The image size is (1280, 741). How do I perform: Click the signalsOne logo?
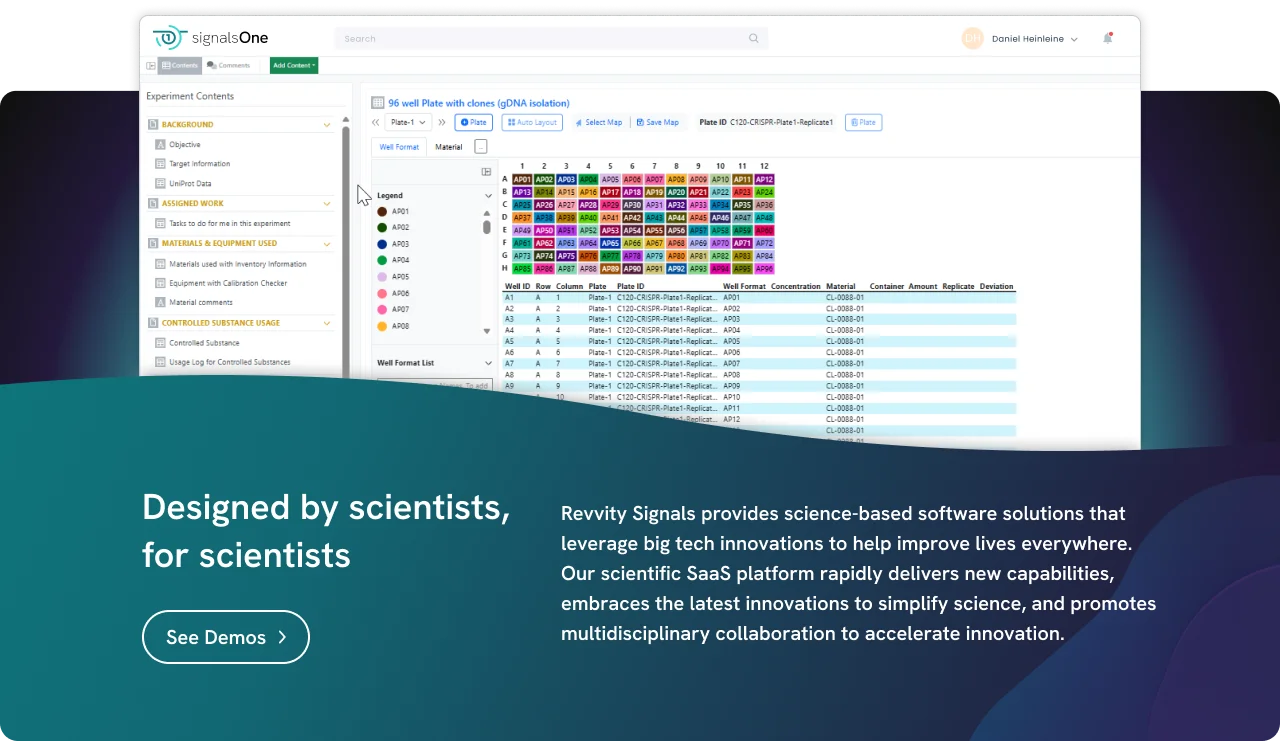click(210, 38)
